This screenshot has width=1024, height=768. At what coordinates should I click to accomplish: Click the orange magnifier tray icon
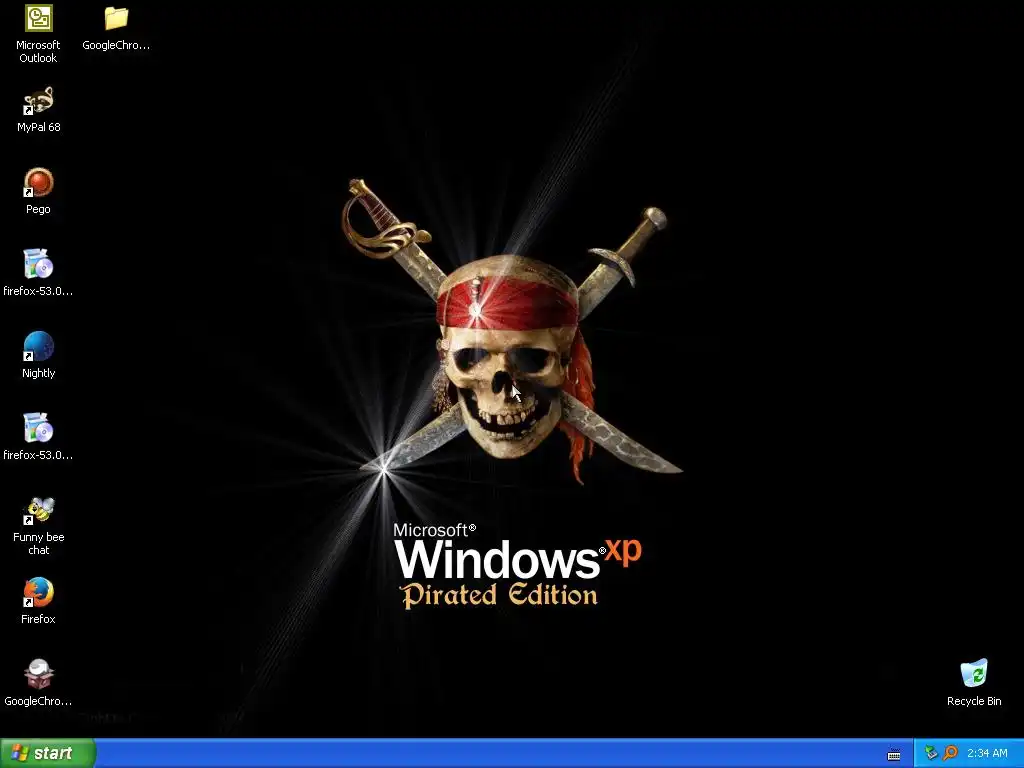click(x=950, y=753)
